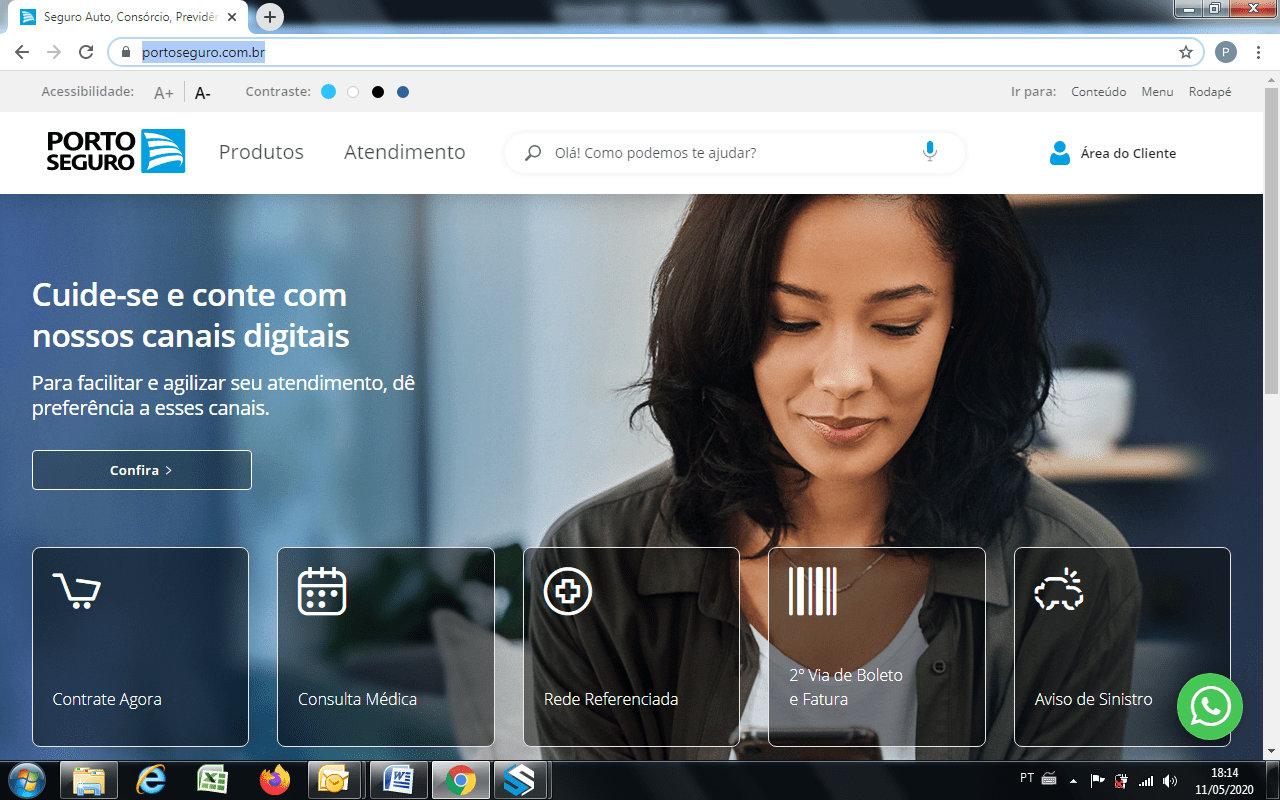Increase font size with A+
This screenshot has width=1280, height=800.
[x=164, y=93]
